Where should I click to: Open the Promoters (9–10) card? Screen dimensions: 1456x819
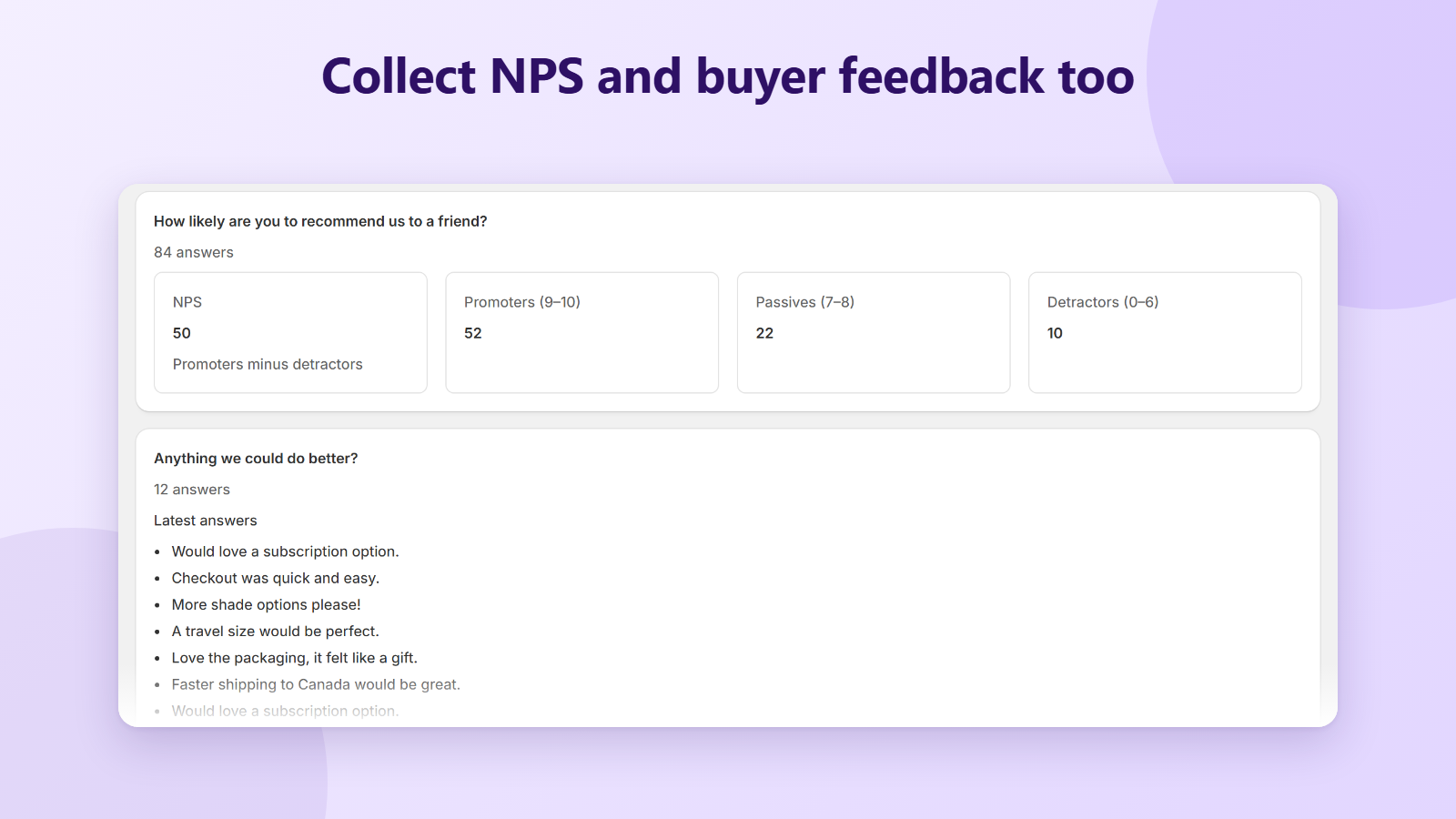coord(582,332)
